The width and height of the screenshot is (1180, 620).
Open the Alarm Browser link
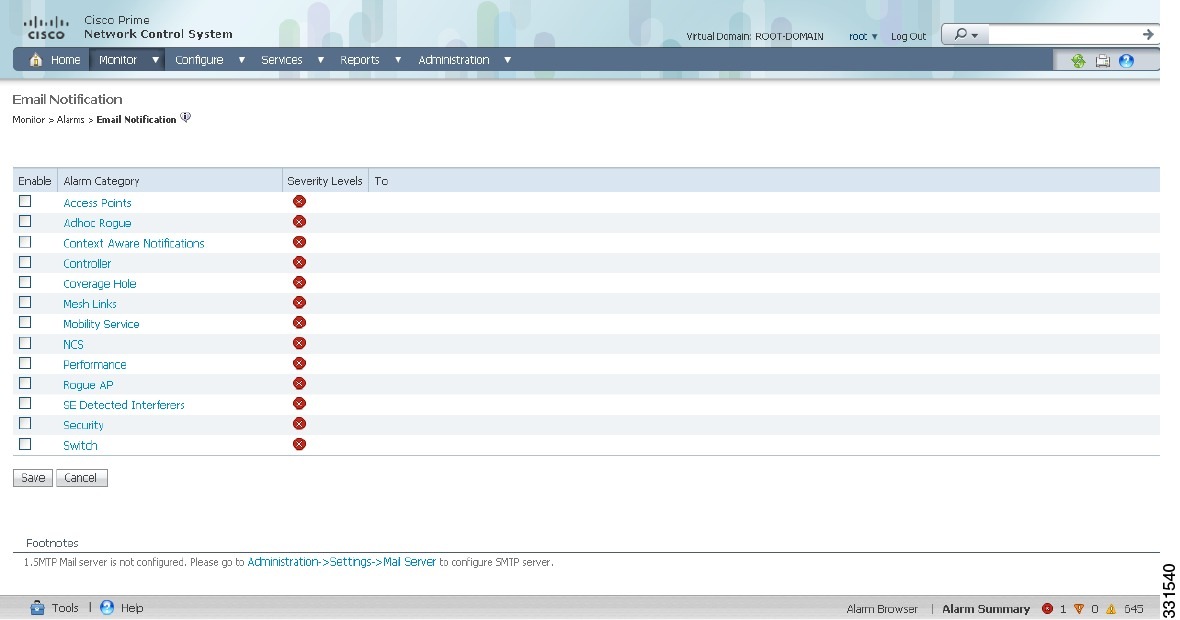pos(882,609)
